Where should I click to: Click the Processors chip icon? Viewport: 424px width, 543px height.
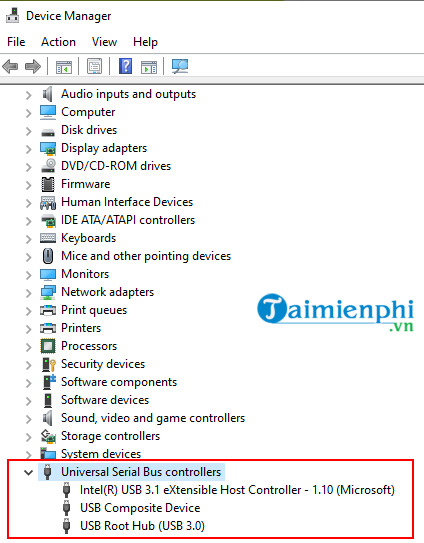(x=48, y=346)
